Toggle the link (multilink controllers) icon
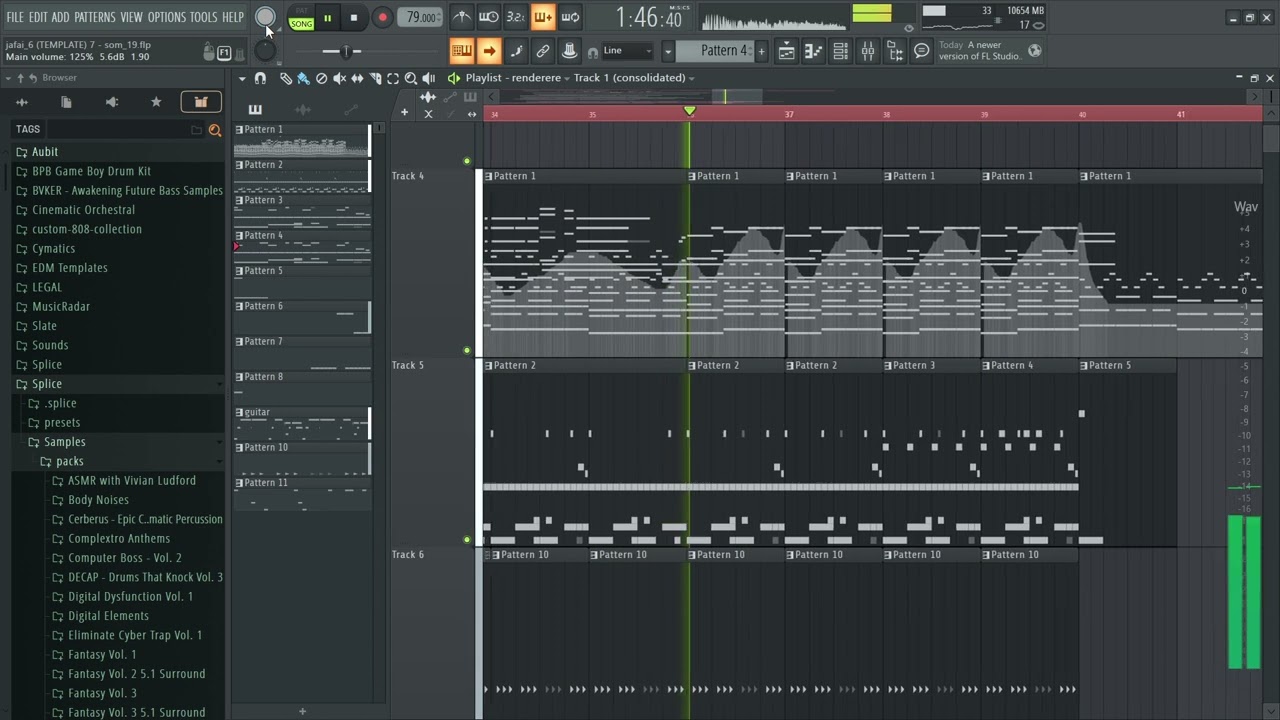 pos(543,51)
